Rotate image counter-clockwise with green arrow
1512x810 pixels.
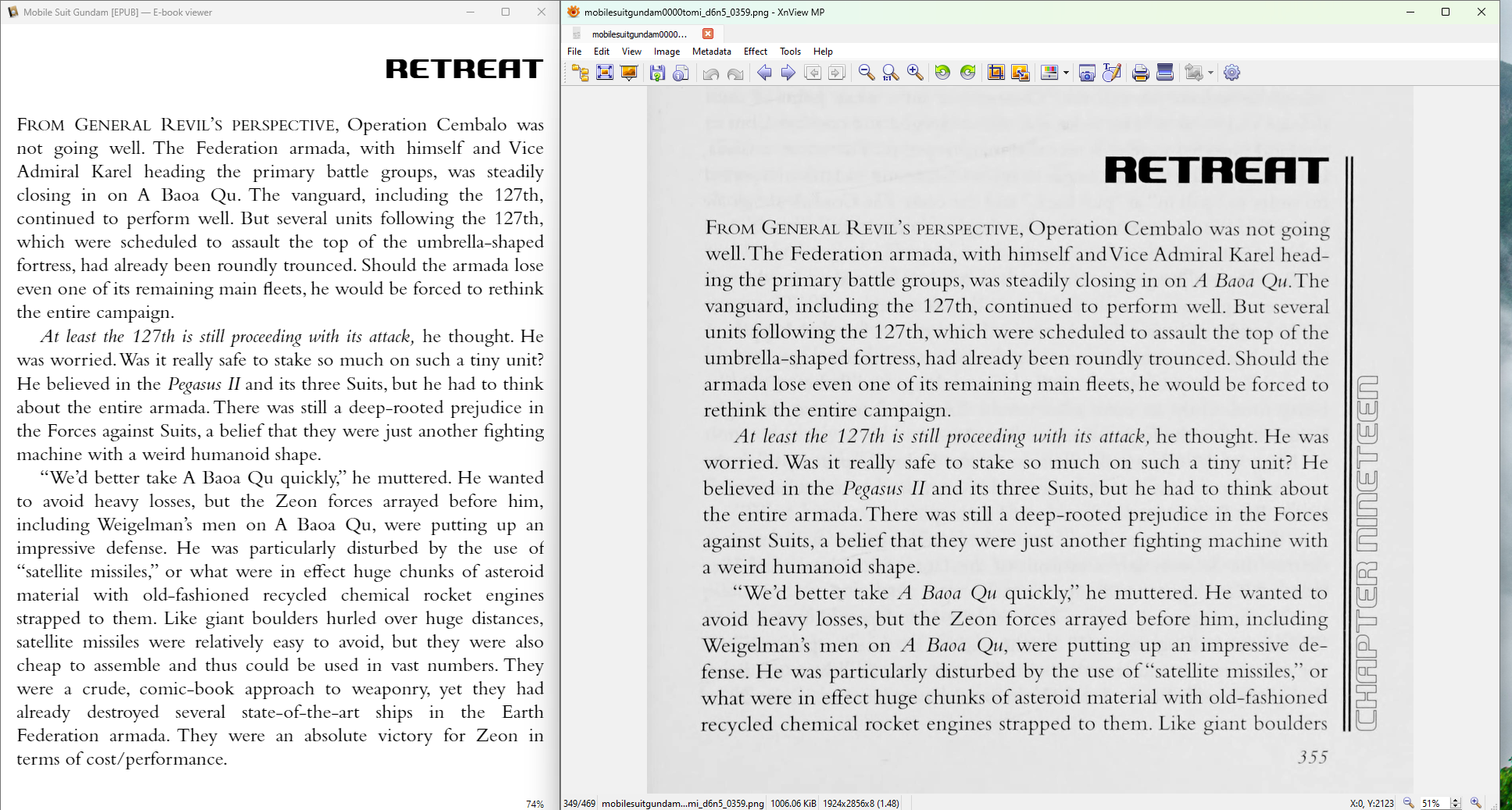coord(943,73)
